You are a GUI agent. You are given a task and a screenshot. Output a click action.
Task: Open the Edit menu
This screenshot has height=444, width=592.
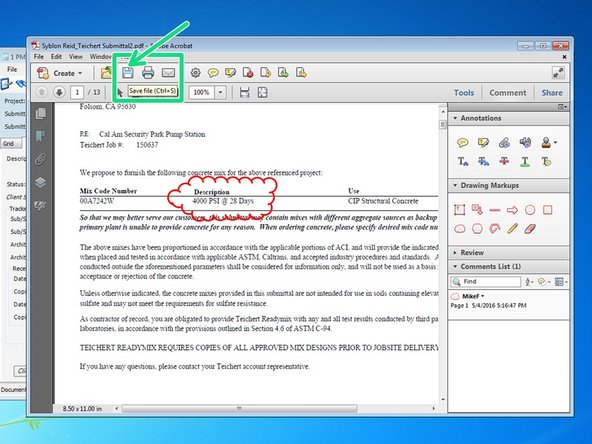56,57
